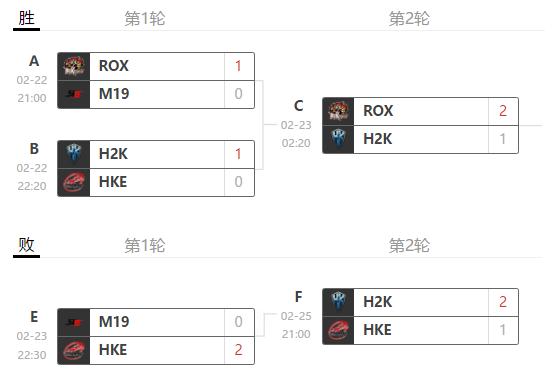Click HKE score 2 in match E
545x385 pixels.
pyautogui.click(x=238, y=350)
